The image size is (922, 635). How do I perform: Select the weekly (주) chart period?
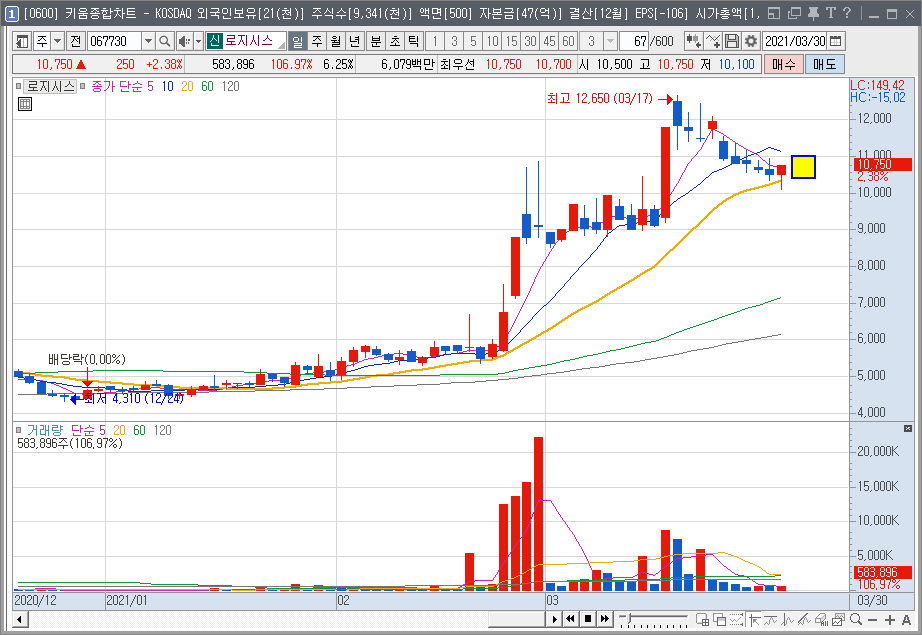(317, 41)
